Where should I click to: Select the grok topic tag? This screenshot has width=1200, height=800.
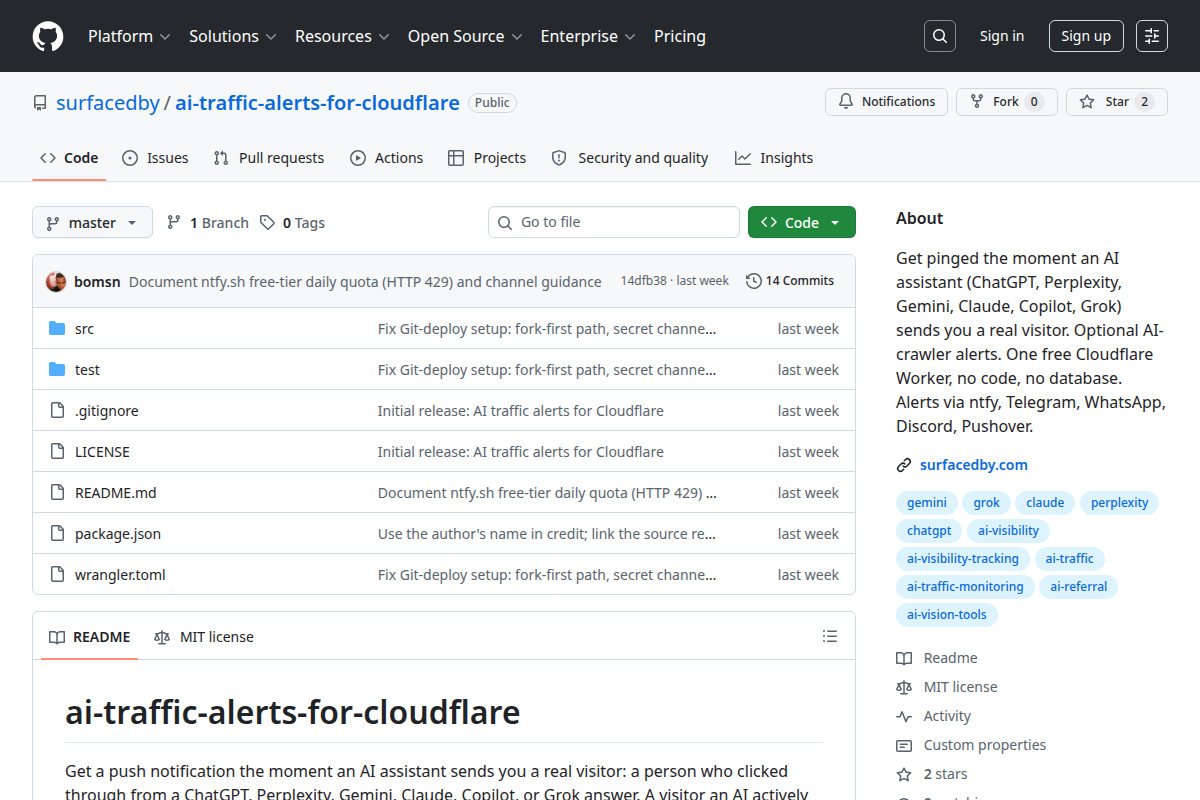pos(986,503)
